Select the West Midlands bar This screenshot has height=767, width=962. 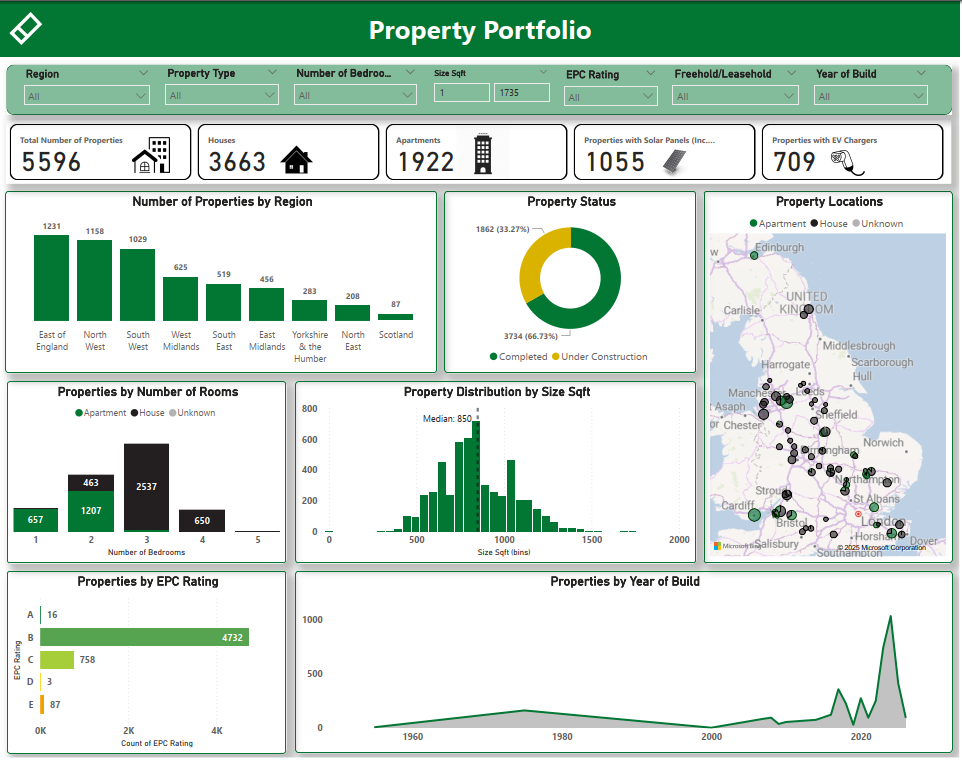[180, 299]
